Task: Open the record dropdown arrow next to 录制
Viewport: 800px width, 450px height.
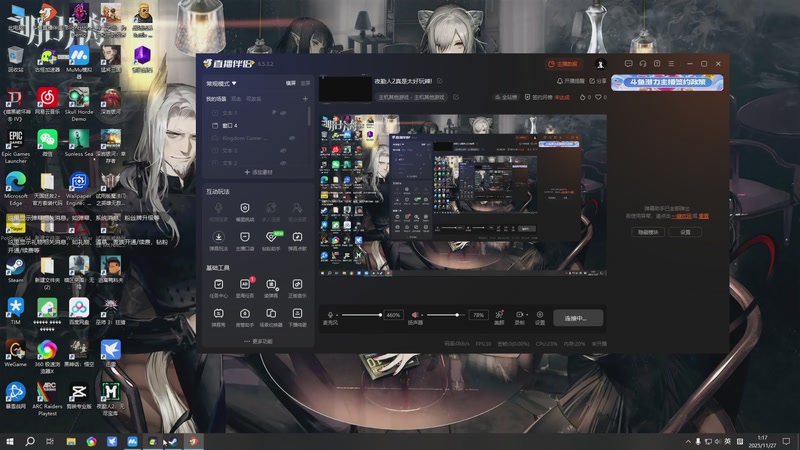Action: pyautogui.click(x=527, y=315)
